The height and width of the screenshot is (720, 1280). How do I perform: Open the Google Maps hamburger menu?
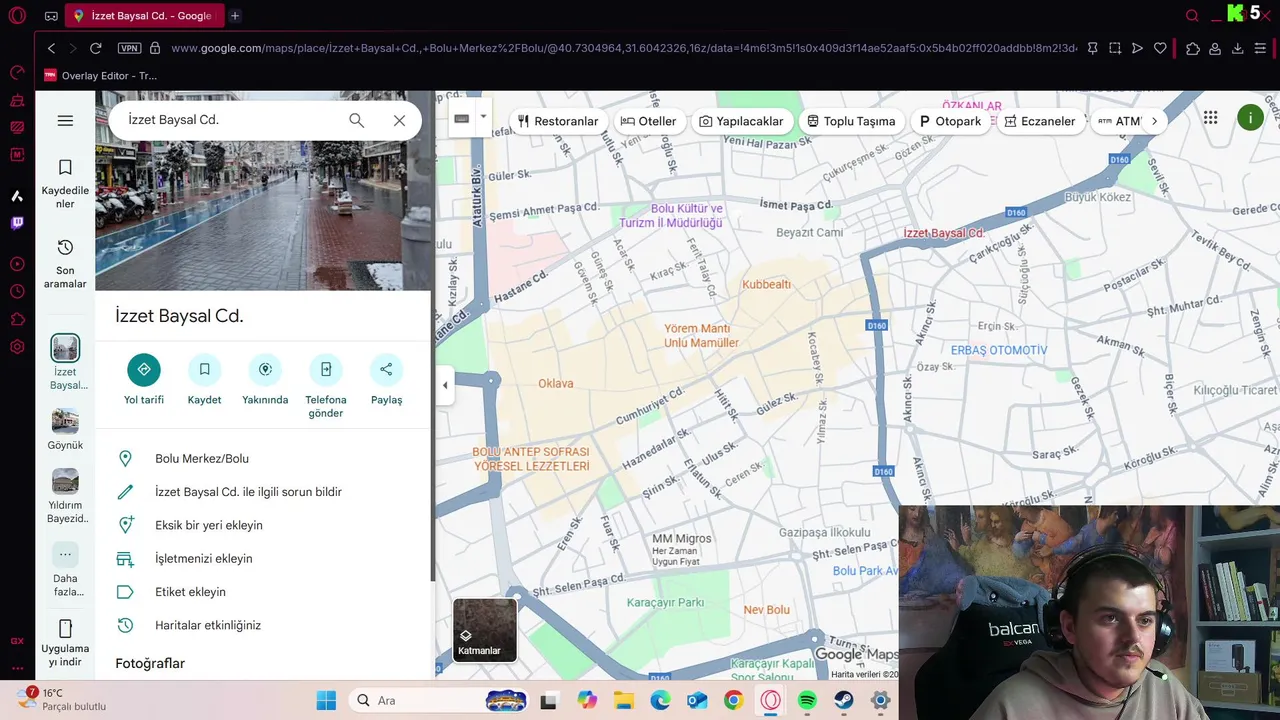click(65, 120)
